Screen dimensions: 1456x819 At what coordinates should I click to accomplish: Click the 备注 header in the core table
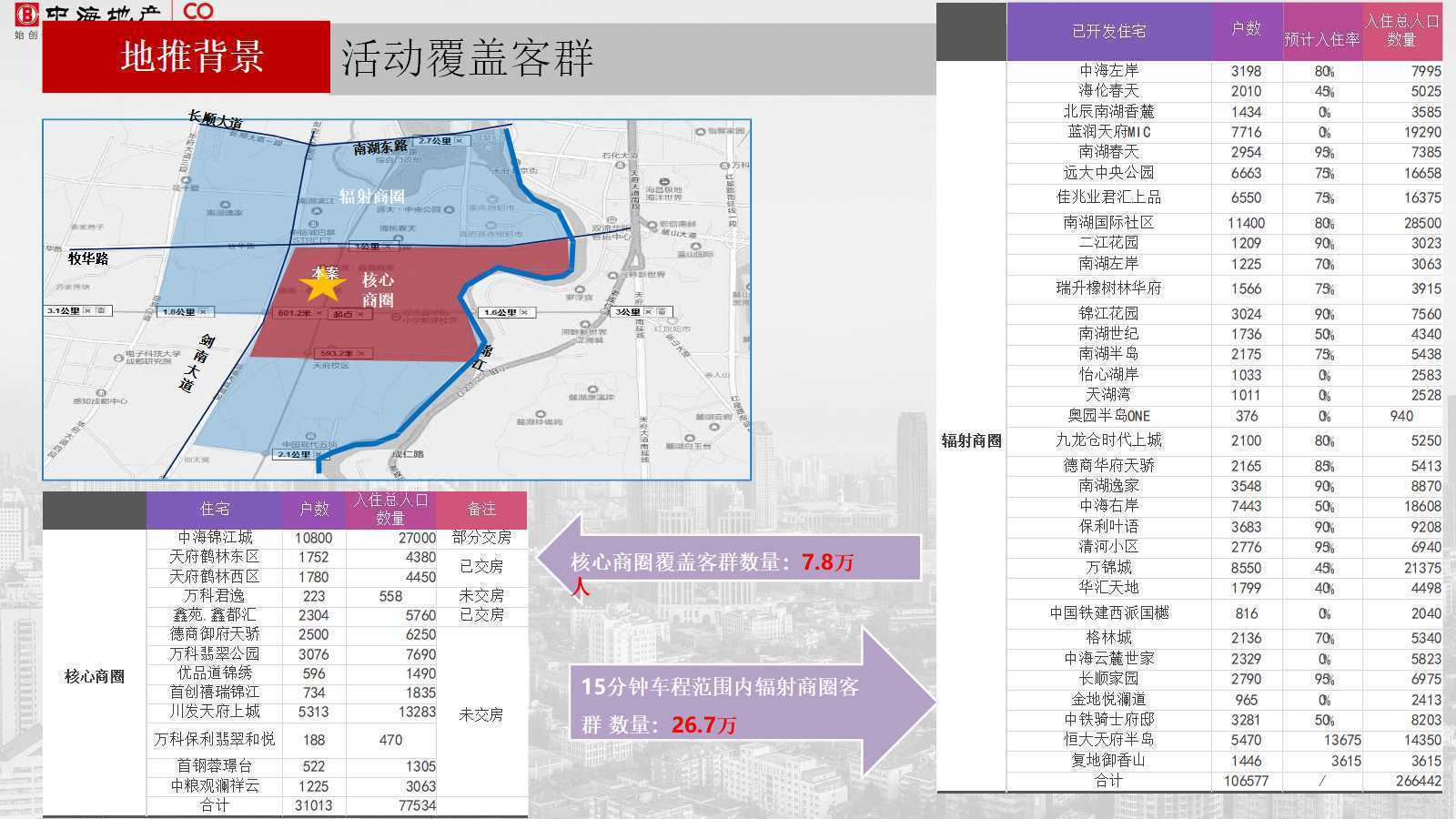click(x=481, y=510)
